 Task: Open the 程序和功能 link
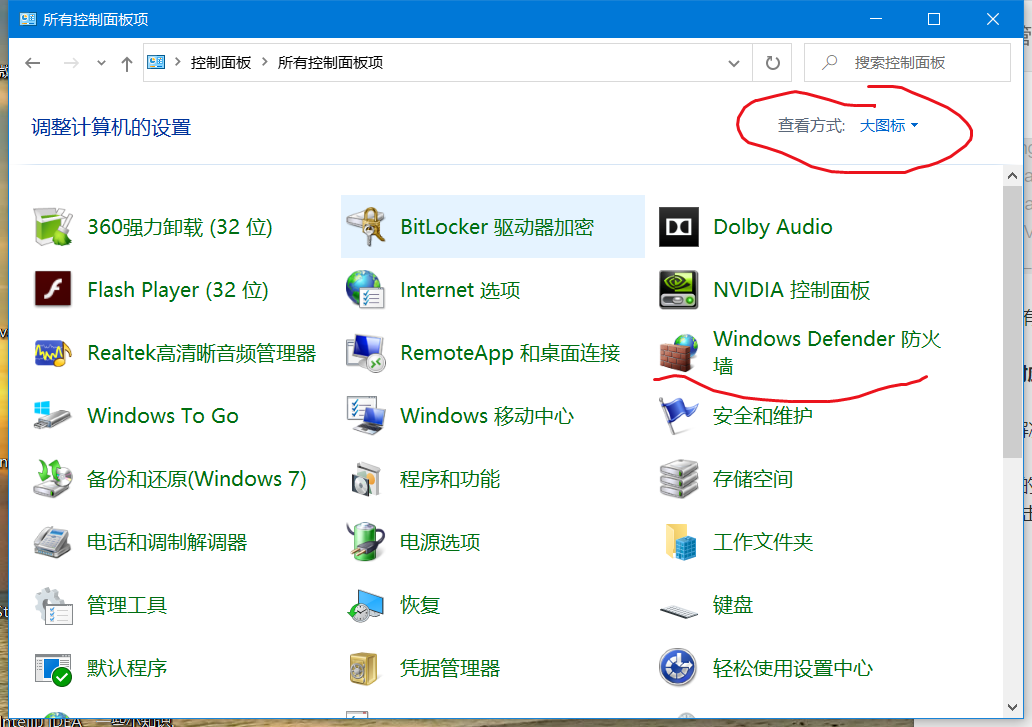coord(450,479)
